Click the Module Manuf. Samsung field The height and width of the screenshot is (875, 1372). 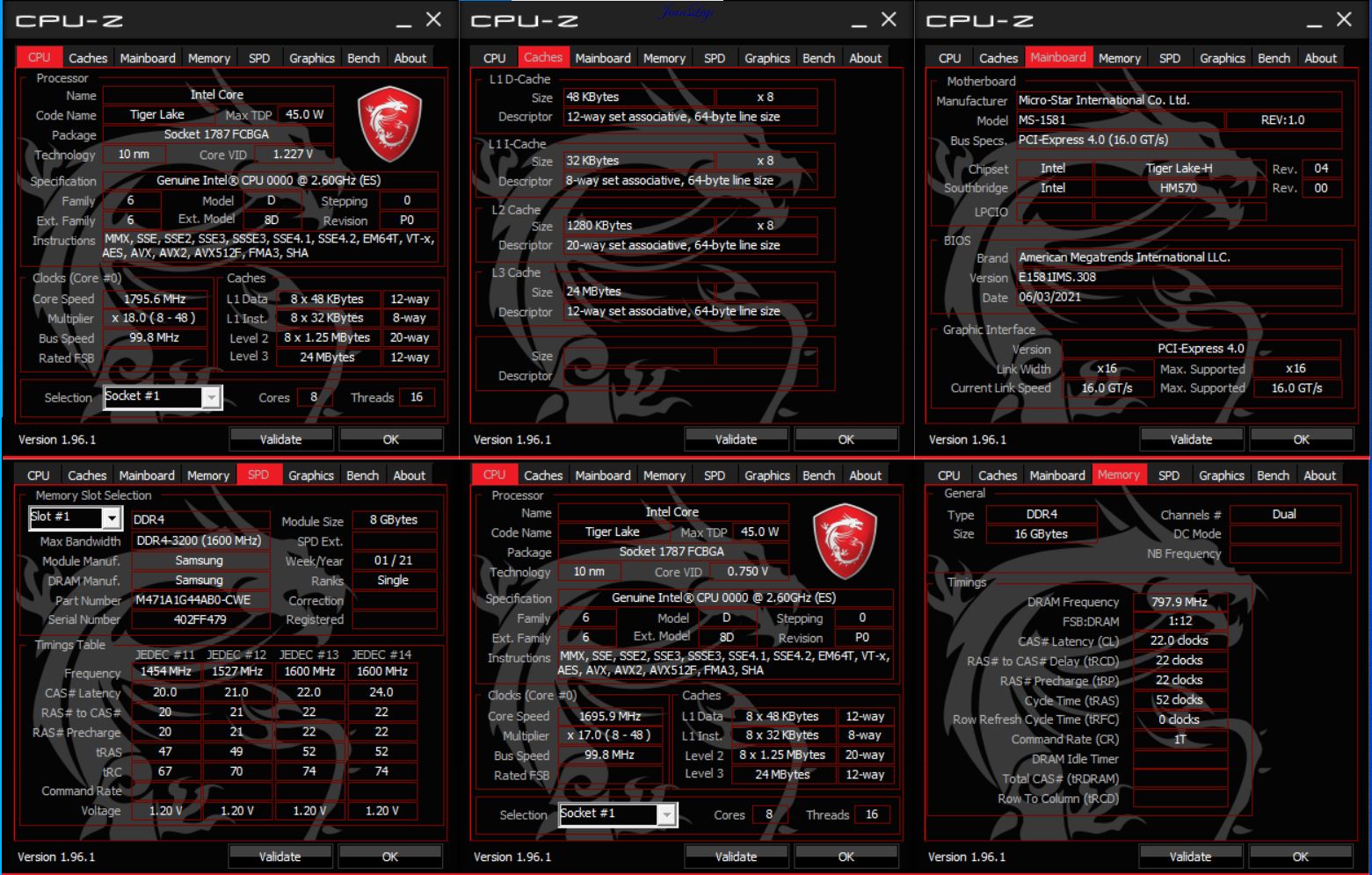[x=200, y=560]
